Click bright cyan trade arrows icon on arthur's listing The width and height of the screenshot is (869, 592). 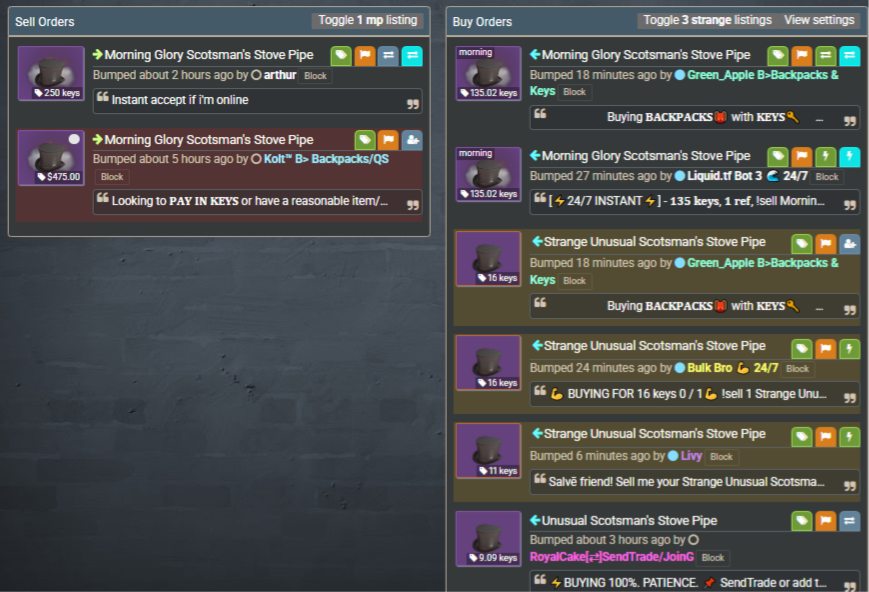tap(412, 55)
